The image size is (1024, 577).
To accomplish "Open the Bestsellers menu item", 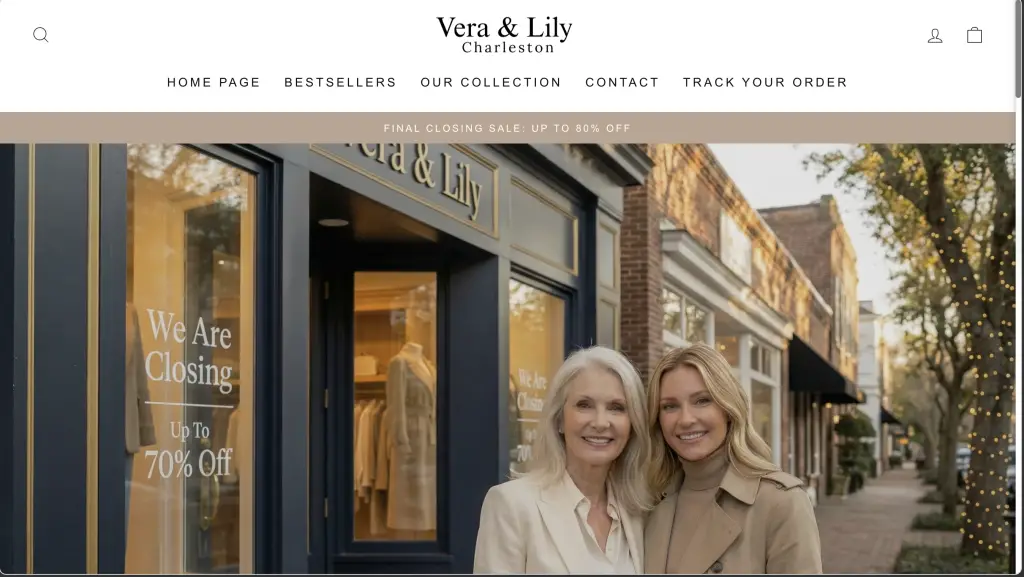I will pyautogui.click(x=340, y=82).
